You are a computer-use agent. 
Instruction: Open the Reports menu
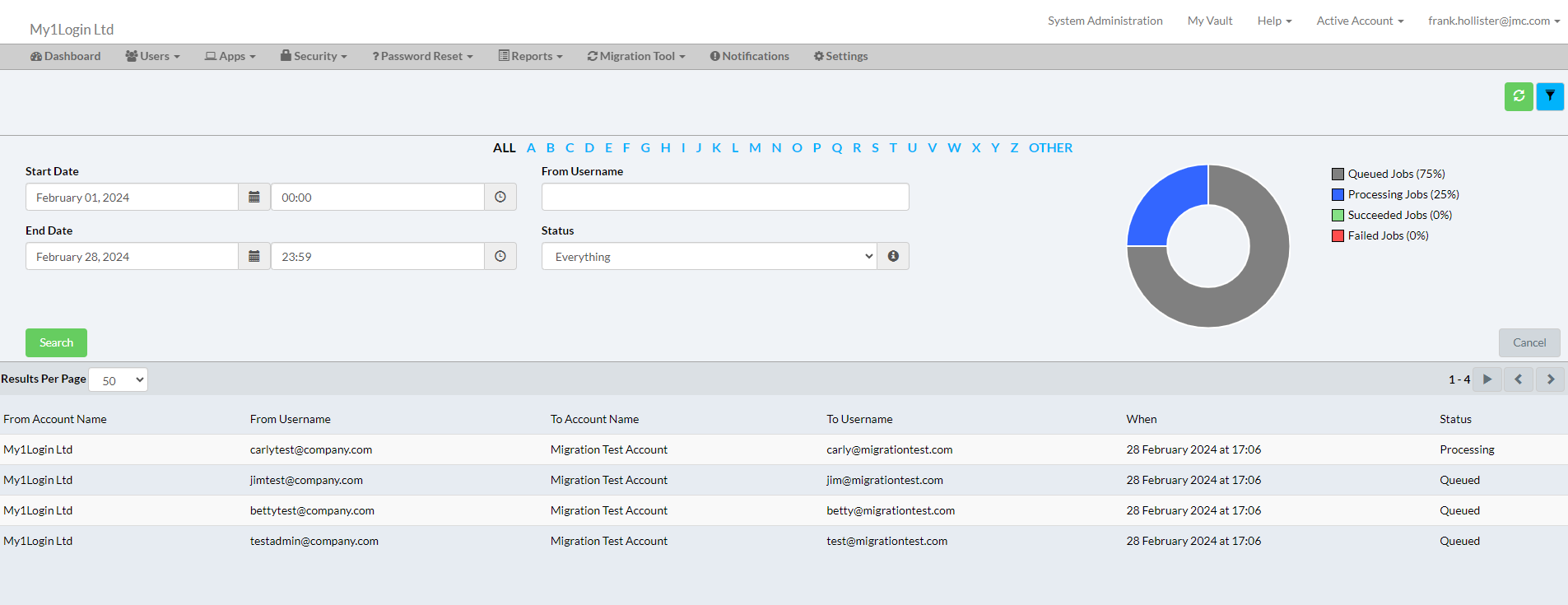(531, 56)
